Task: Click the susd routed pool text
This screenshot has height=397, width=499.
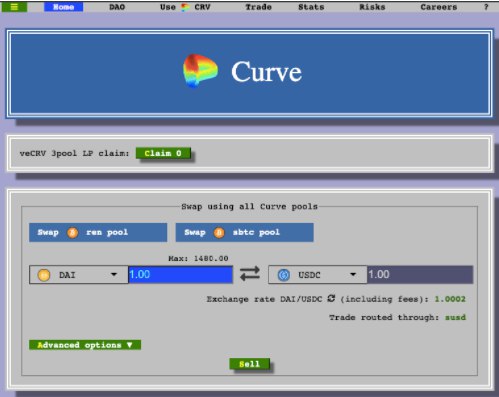Action: (455, 317)
